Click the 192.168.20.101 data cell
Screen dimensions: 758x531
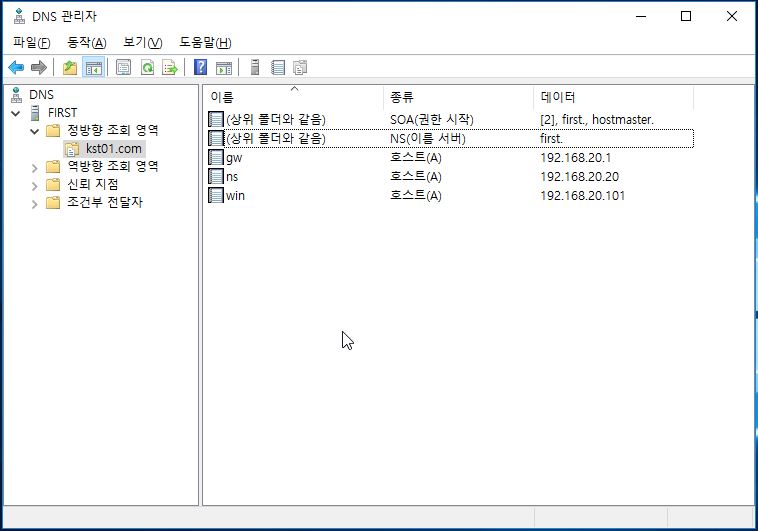coord(583,195)
